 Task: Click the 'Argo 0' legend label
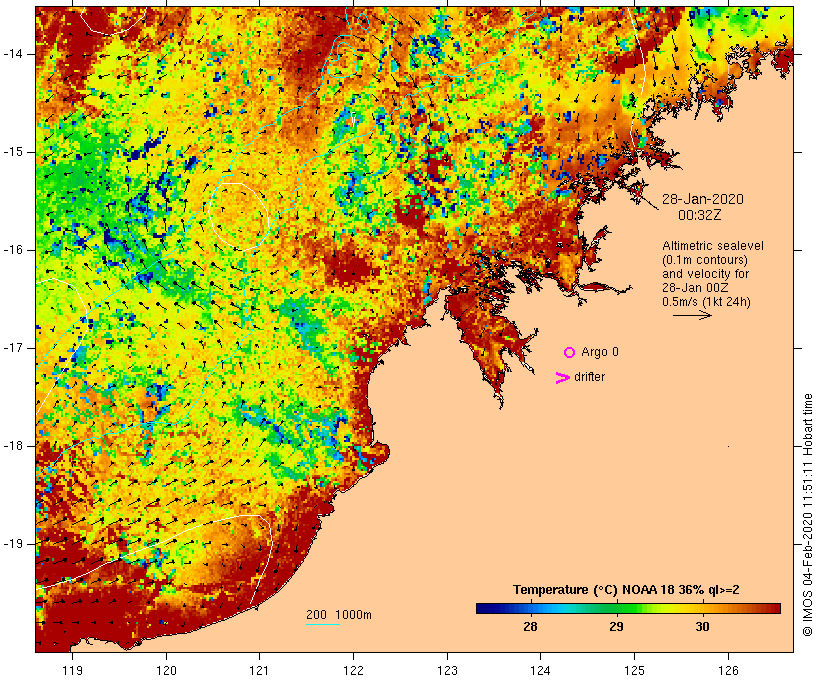tap(600, 352)
